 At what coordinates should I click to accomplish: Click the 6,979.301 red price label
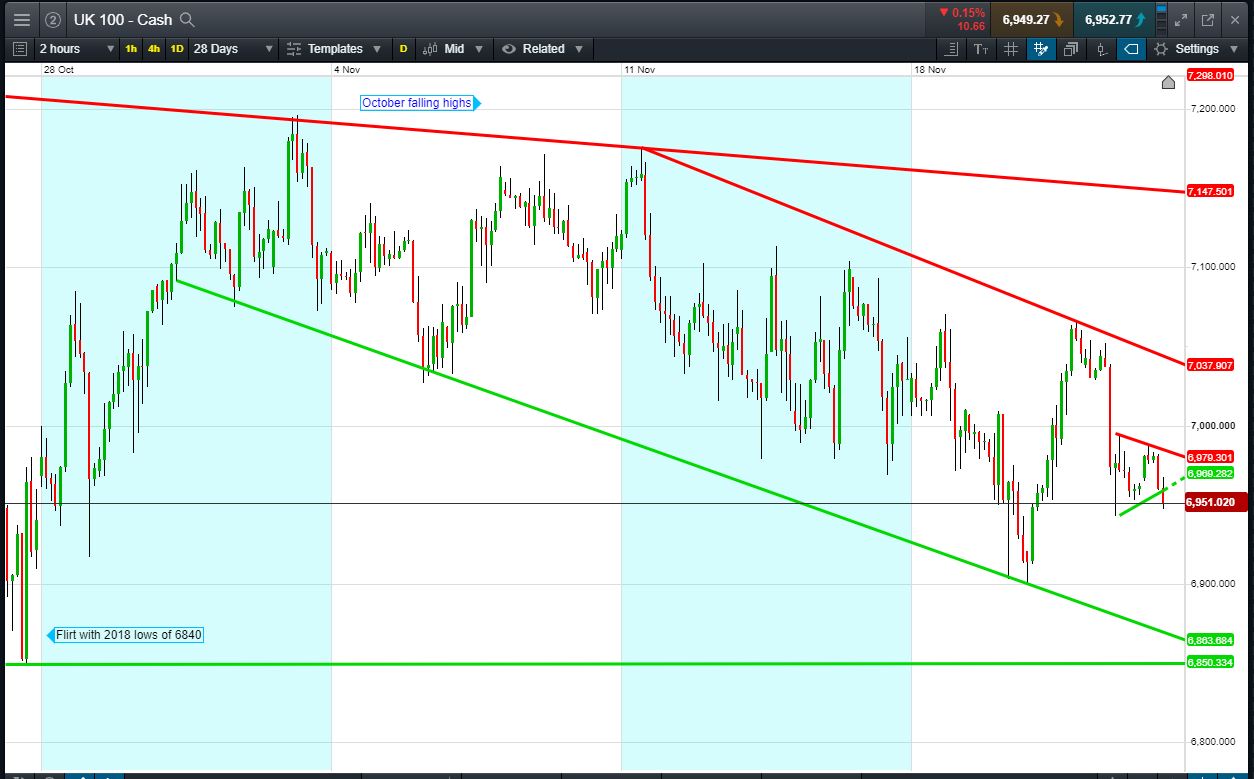pyautogui.click(x=1209, y=457)
